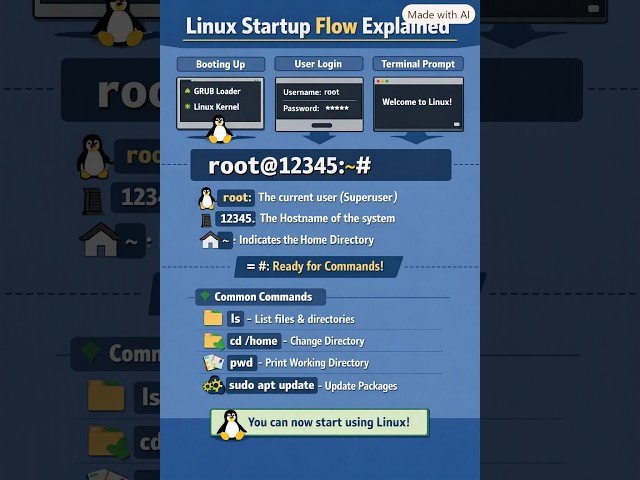This screenshot has width=640, height=480.
Task: Click the "Welcome to Linux!" text
Action: (417, 102)
